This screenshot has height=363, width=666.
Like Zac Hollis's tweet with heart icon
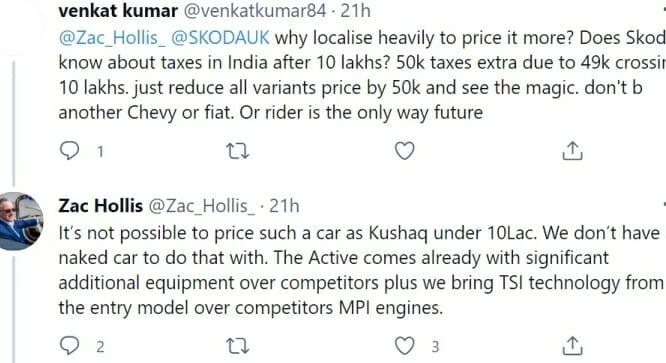[x=404, y=346]
